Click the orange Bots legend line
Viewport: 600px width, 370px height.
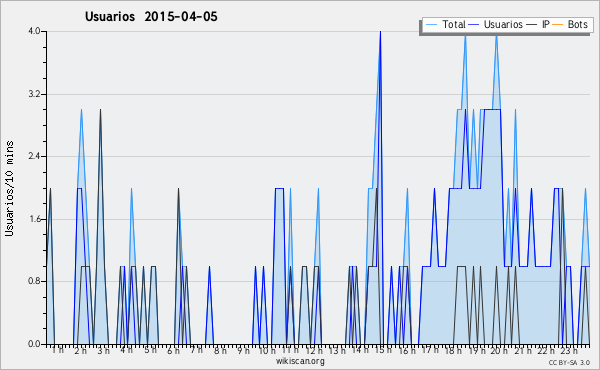(x=558, y=25)
